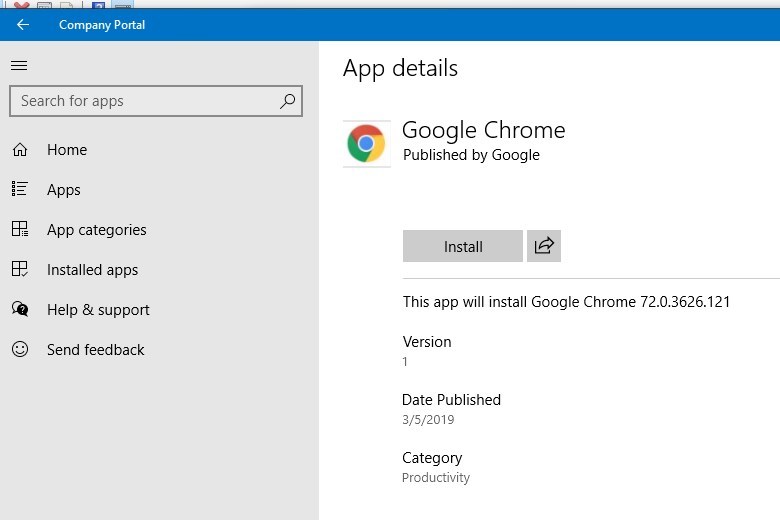Click the back arrow in the header
This screenshot has width=780, height=520.
tap(22, 24)
